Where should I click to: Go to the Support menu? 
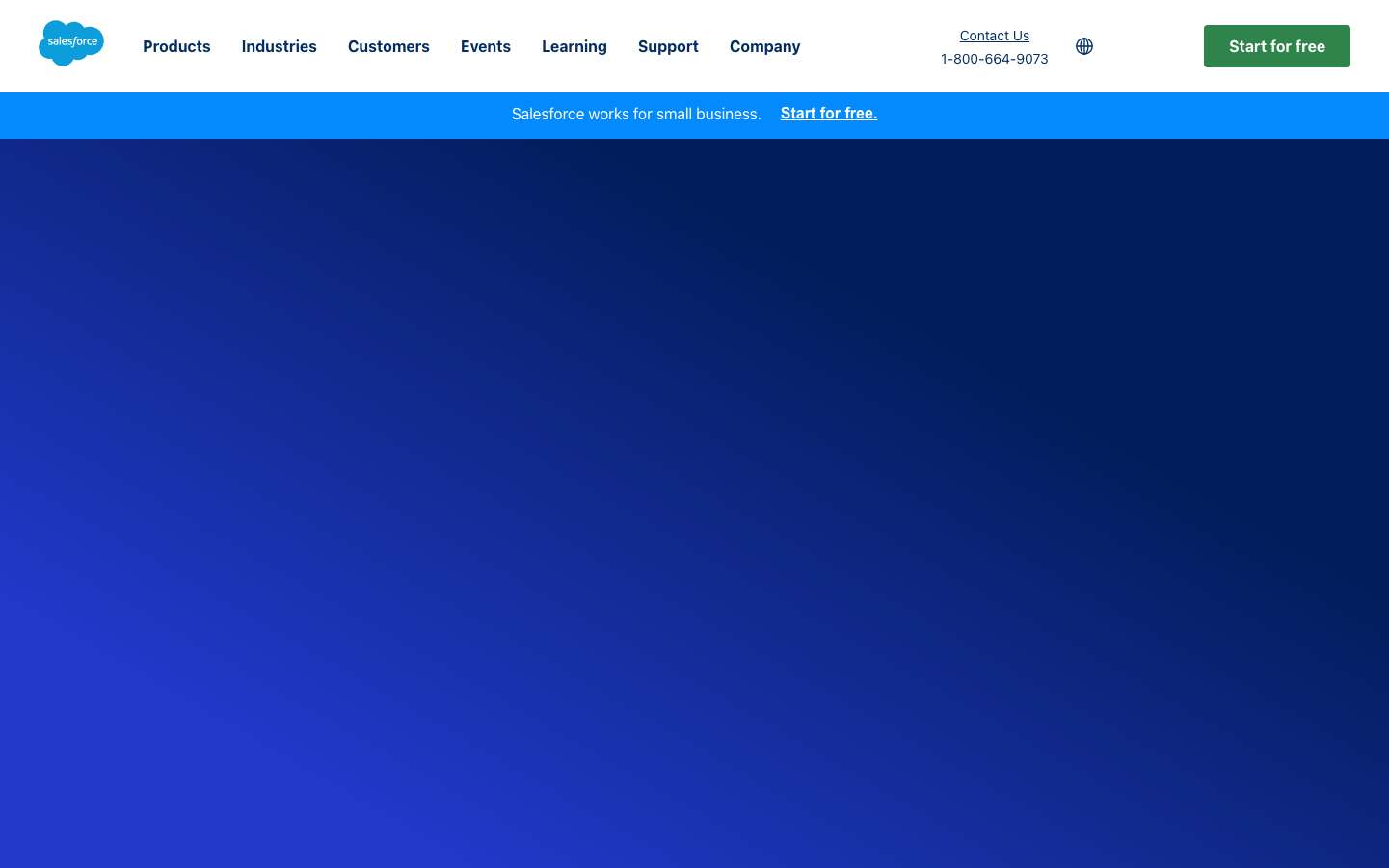click(x=668, y=46)
